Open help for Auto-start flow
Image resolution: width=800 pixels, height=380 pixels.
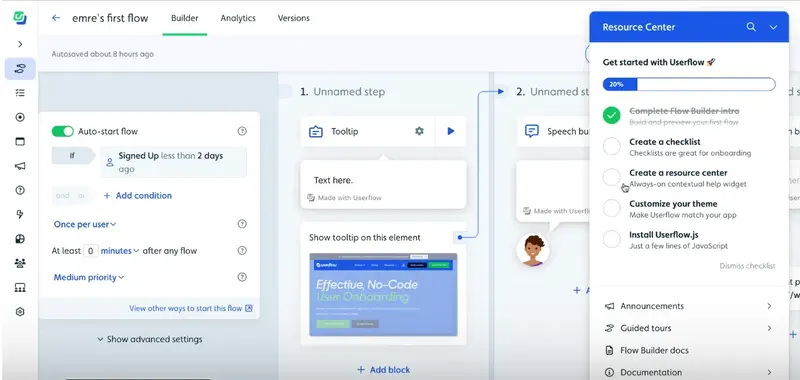[242, 131]
